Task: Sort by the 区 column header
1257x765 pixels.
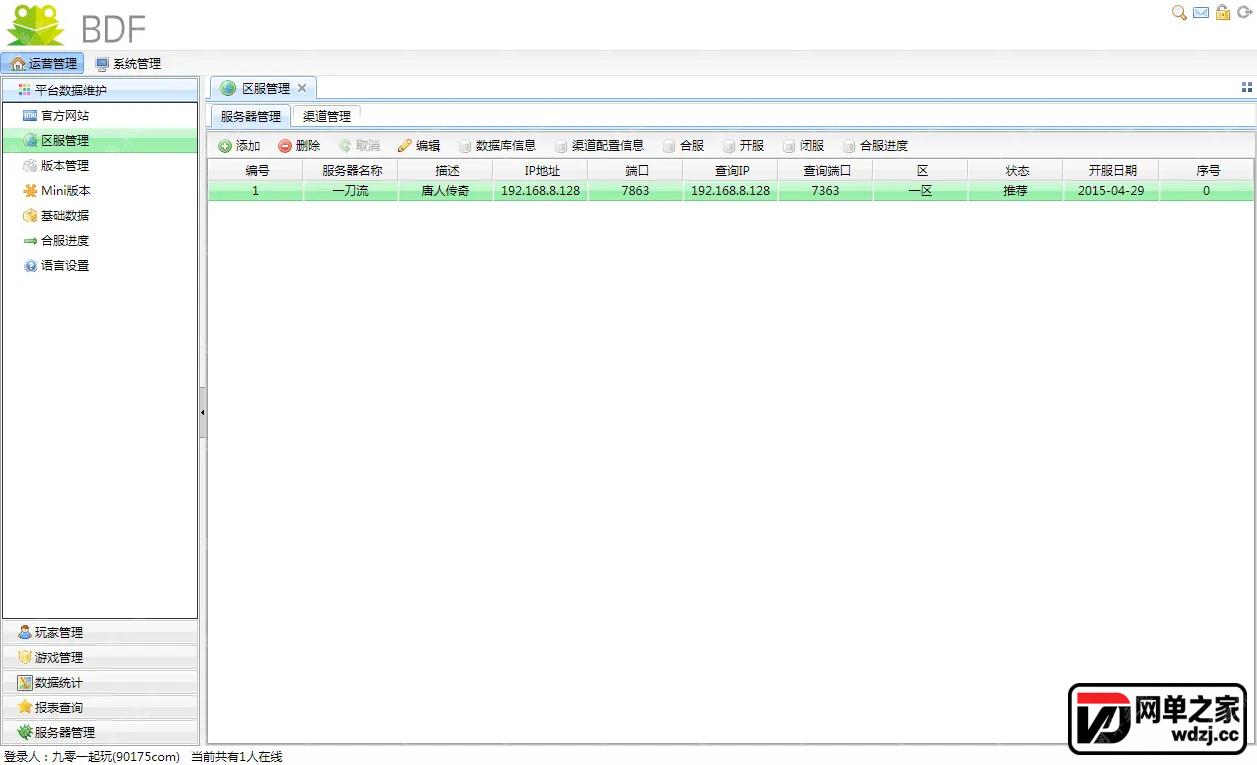Action: click(921, 171)
